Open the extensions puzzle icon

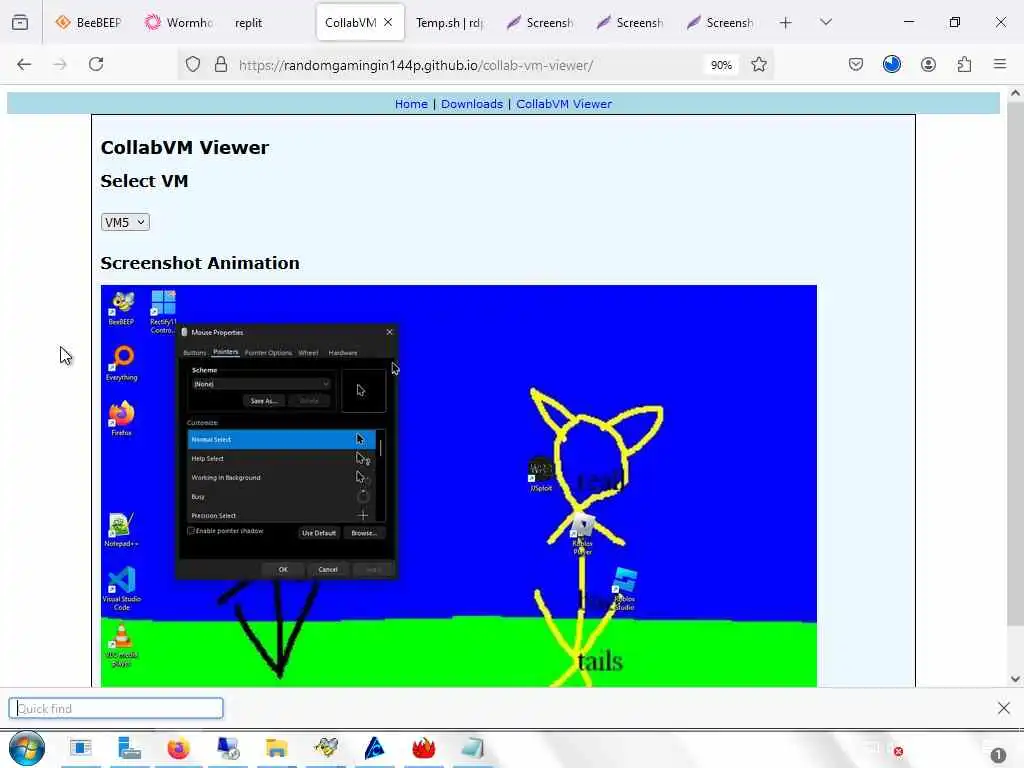tap(964, 64)
